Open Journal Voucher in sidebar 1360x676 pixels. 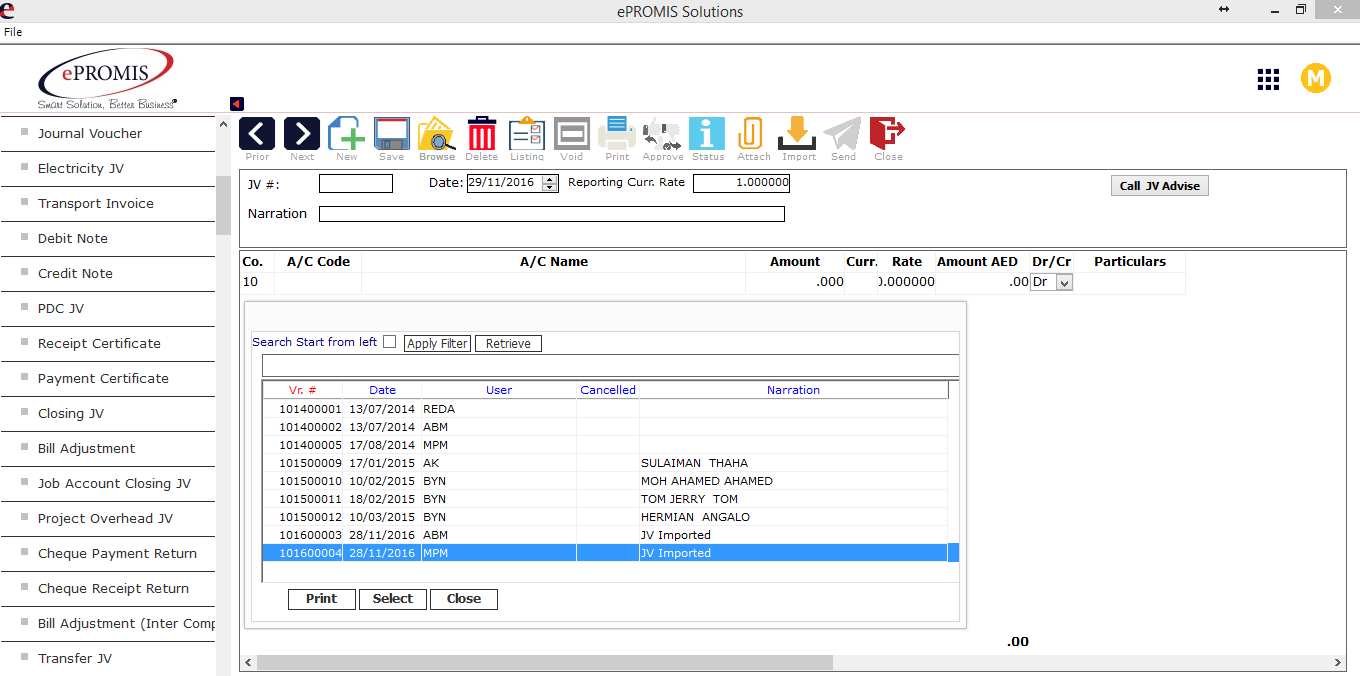90,133
